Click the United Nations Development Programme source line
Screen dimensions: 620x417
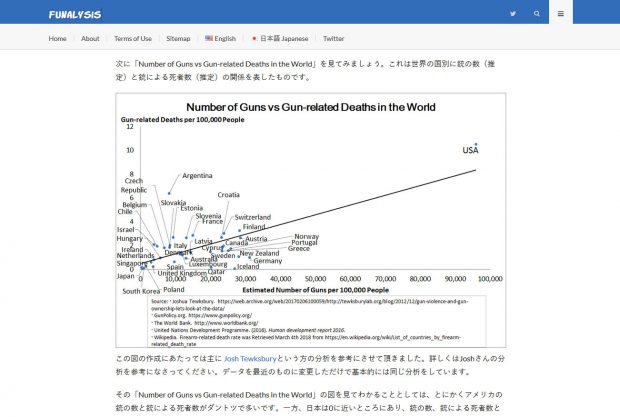coord(249,330)
